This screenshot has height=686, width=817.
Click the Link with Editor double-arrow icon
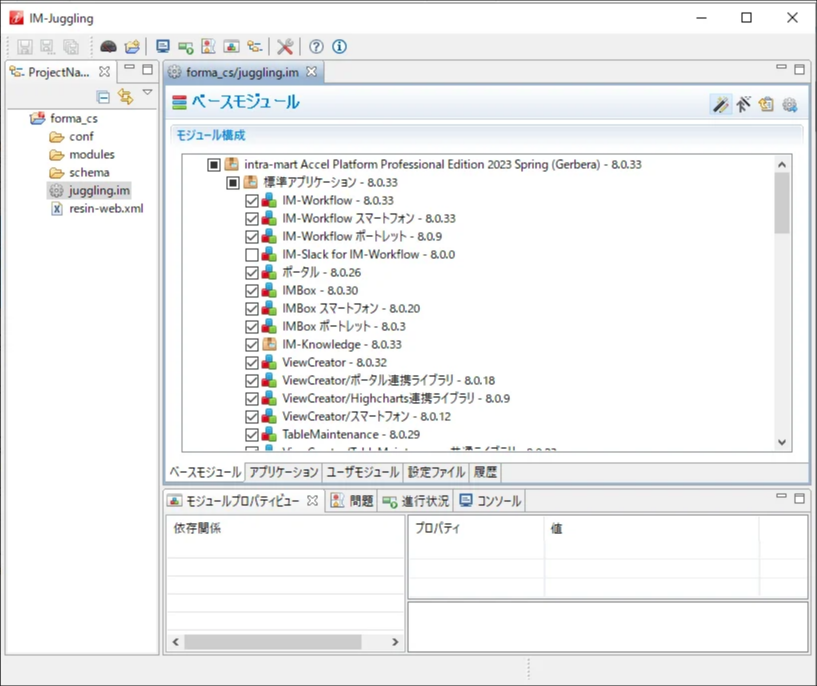125,96
